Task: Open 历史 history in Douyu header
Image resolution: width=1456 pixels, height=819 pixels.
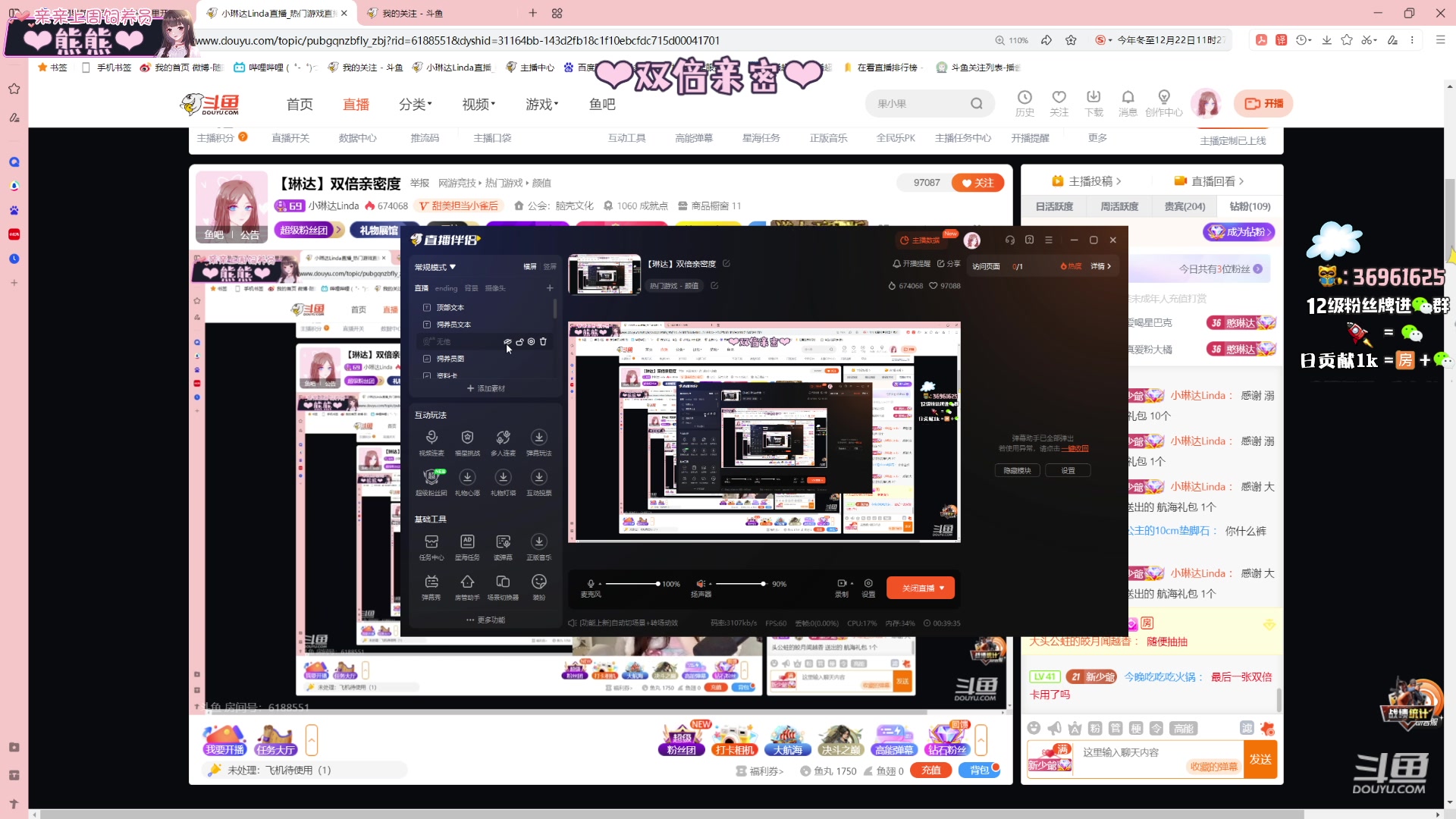Action: point(1025,103)
